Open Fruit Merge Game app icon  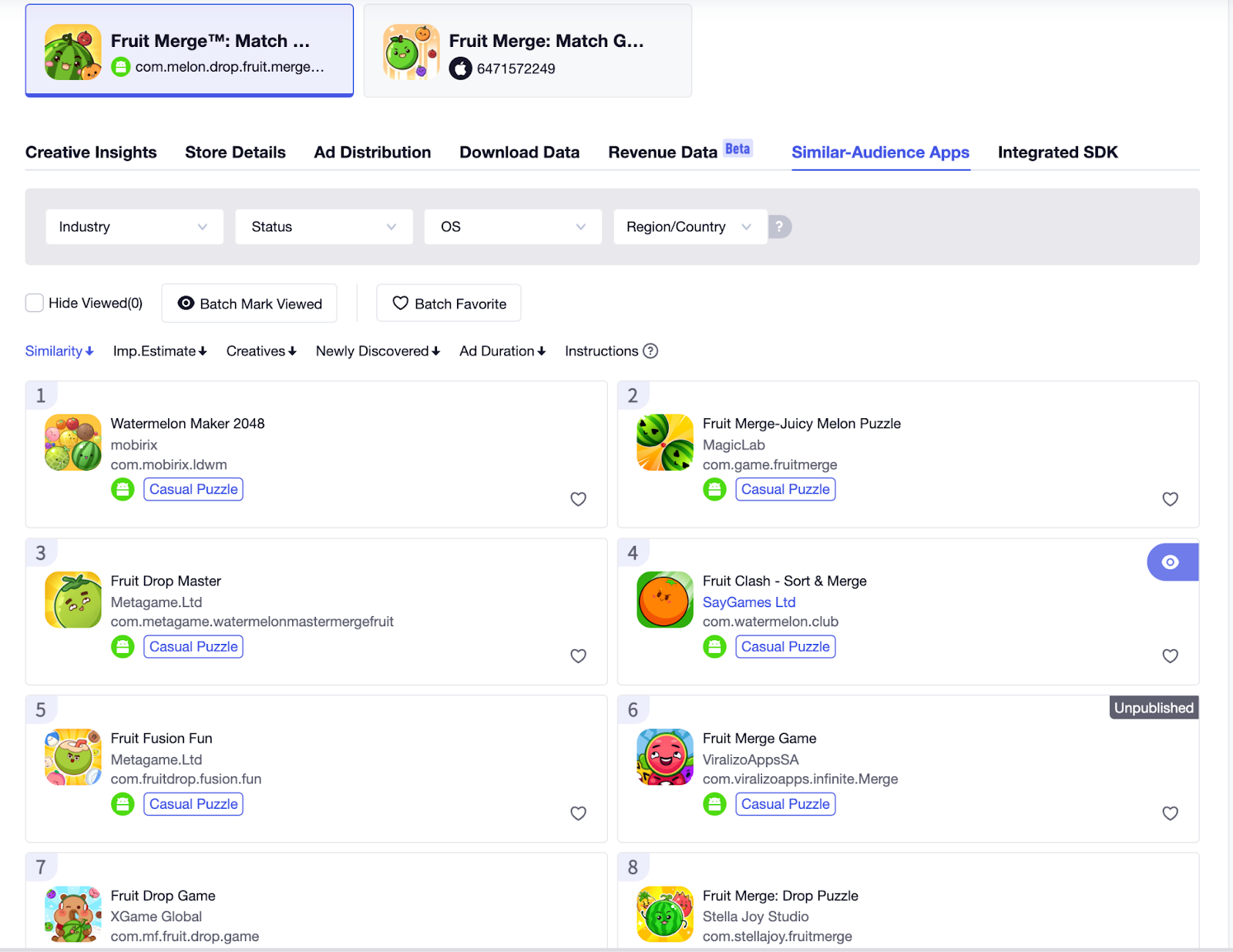click(665, 756)
